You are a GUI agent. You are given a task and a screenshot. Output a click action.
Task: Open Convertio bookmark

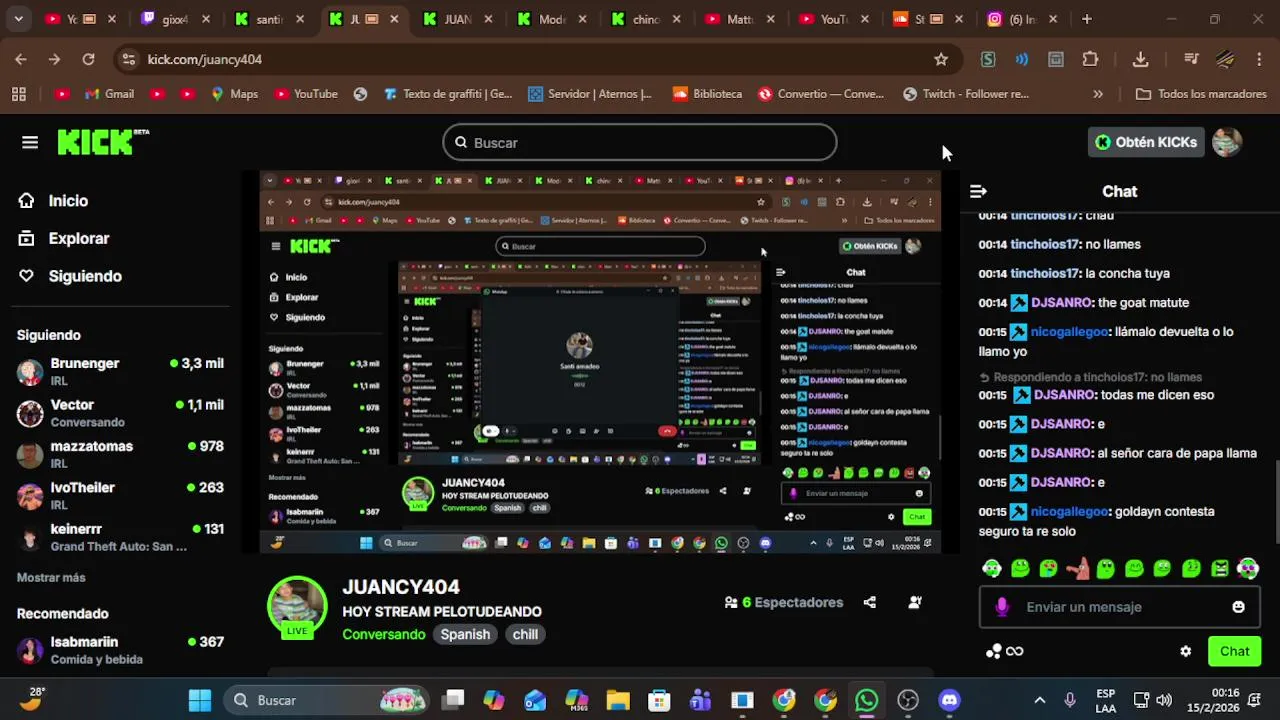point(821,94)
